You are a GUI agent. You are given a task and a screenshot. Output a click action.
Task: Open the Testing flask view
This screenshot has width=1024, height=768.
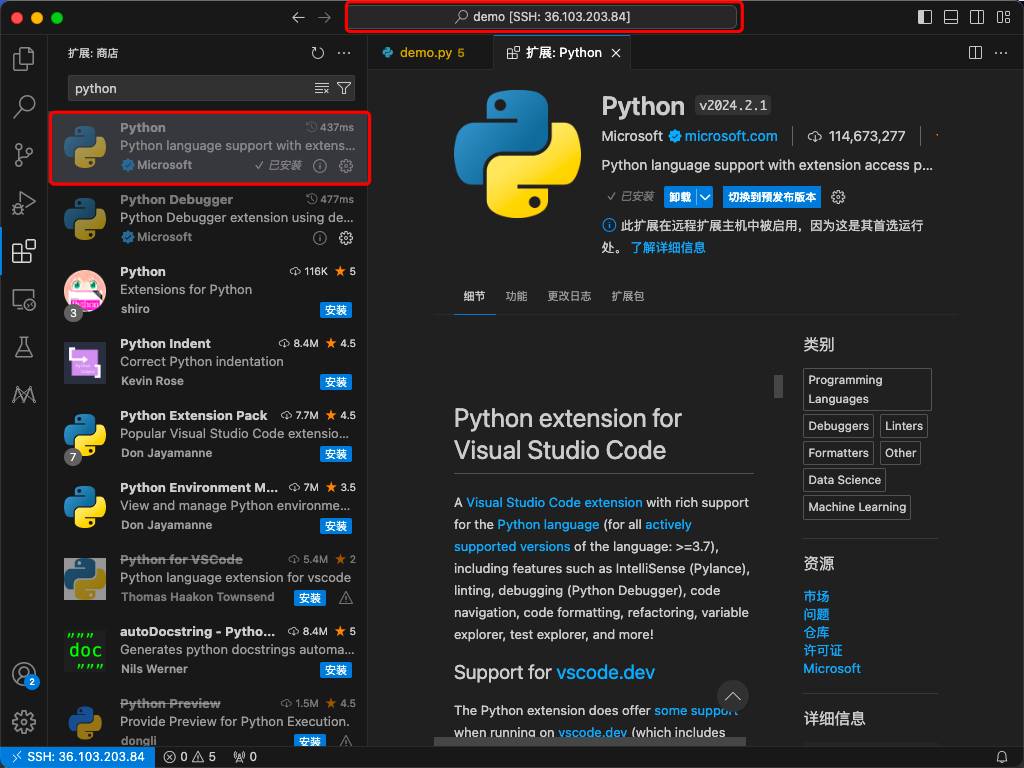point(24,347)
